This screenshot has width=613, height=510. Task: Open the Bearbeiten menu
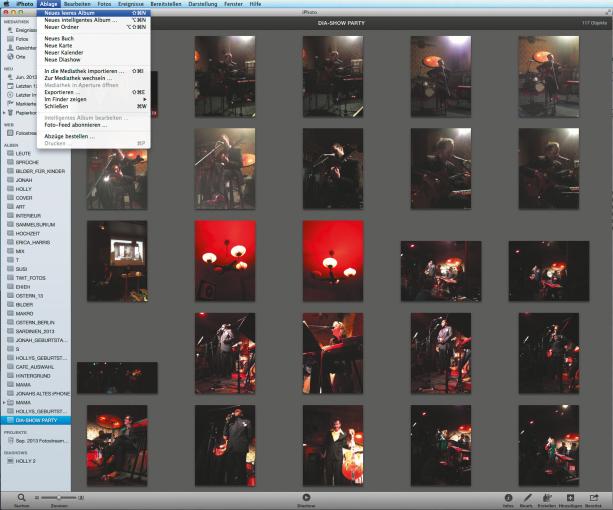77,4
